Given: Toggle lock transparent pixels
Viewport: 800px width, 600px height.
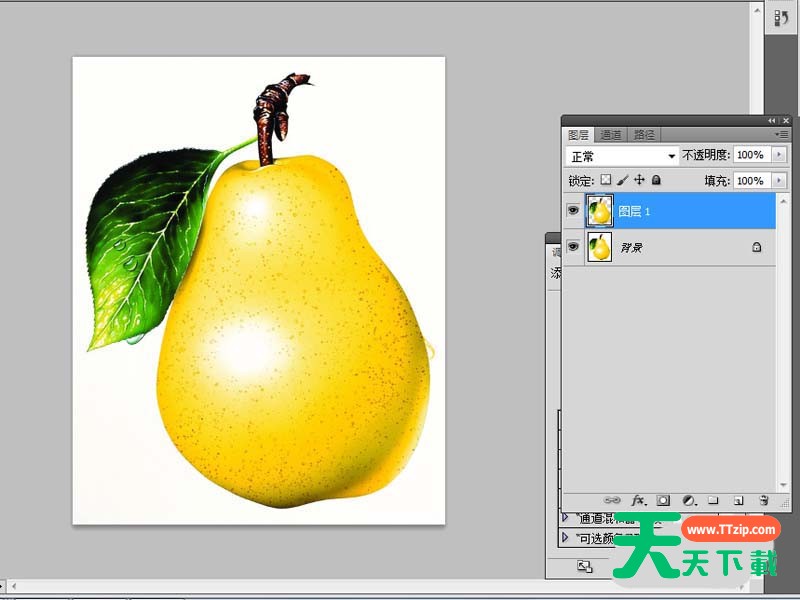Looking at the screenshot, I should coord(605,181).
